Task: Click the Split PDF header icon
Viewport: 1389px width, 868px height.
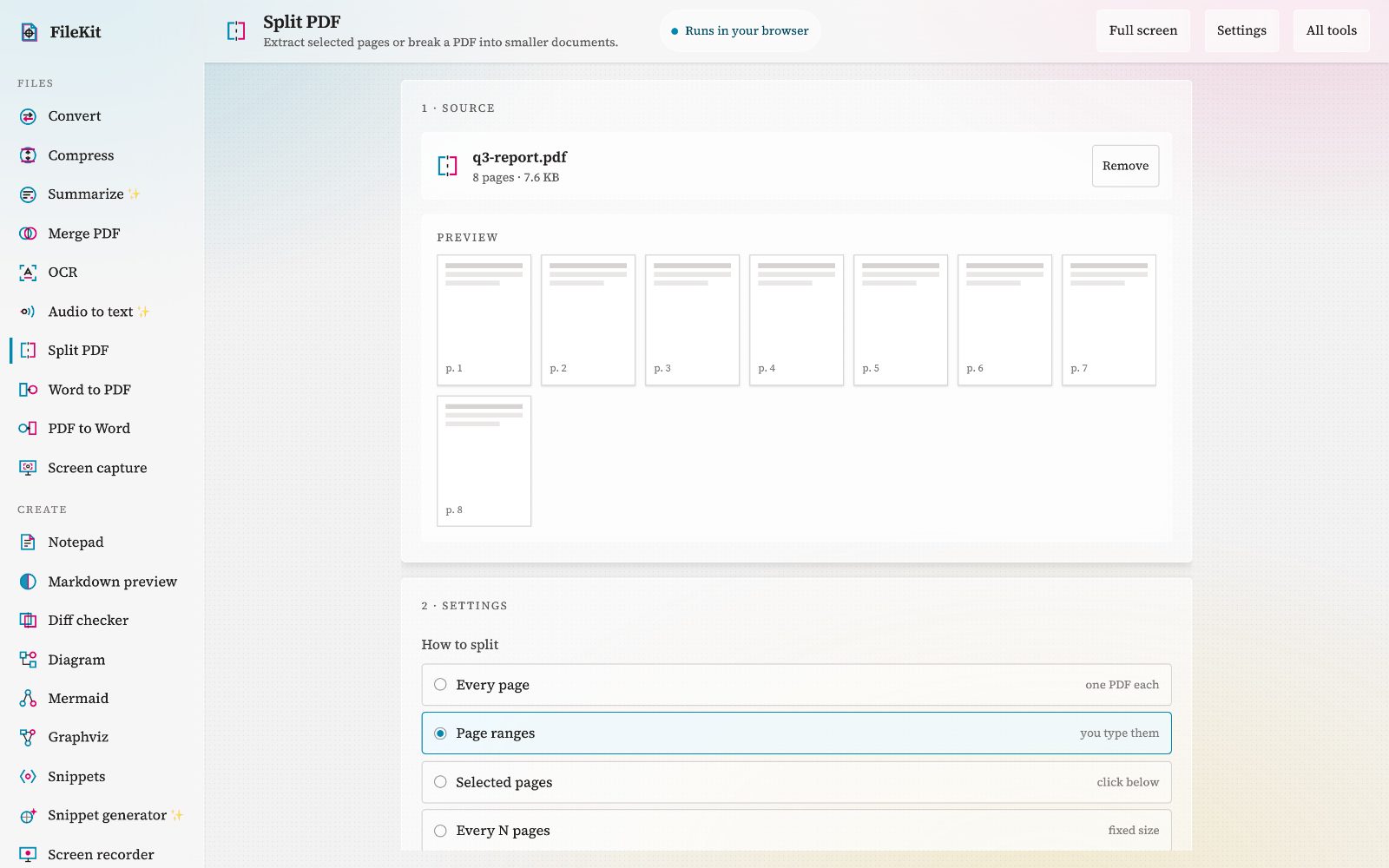Action: [236, 31]
